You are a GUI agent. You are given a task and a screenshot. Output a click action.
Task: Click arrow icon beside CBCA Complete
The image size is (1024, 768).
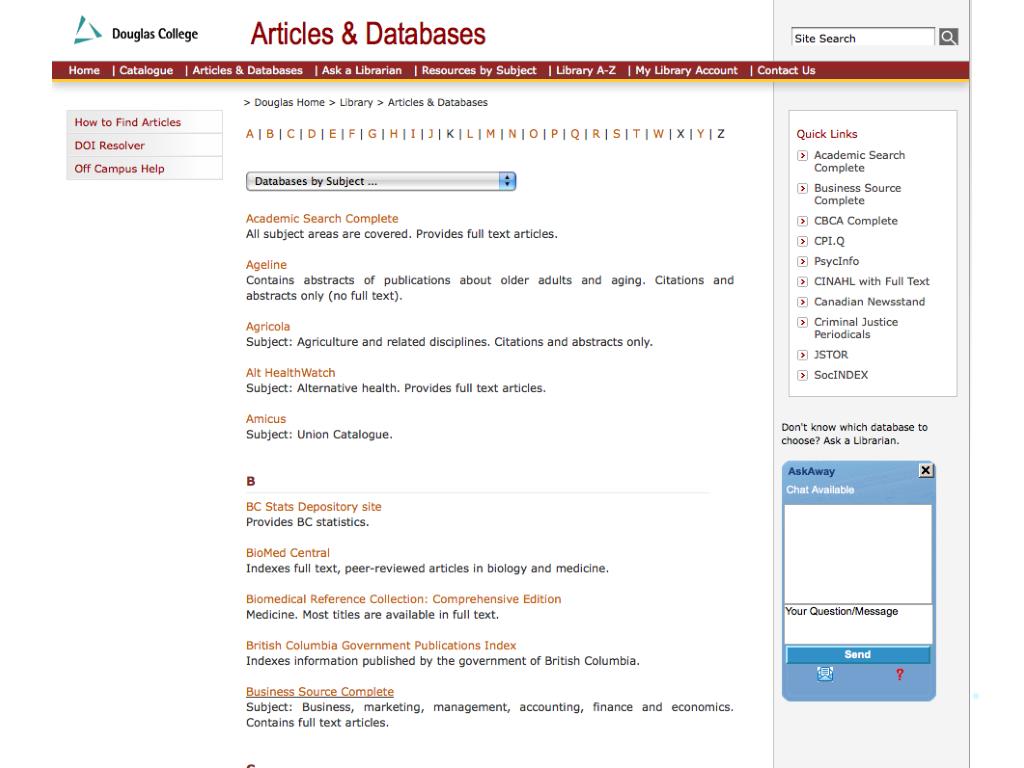[803, 221]
